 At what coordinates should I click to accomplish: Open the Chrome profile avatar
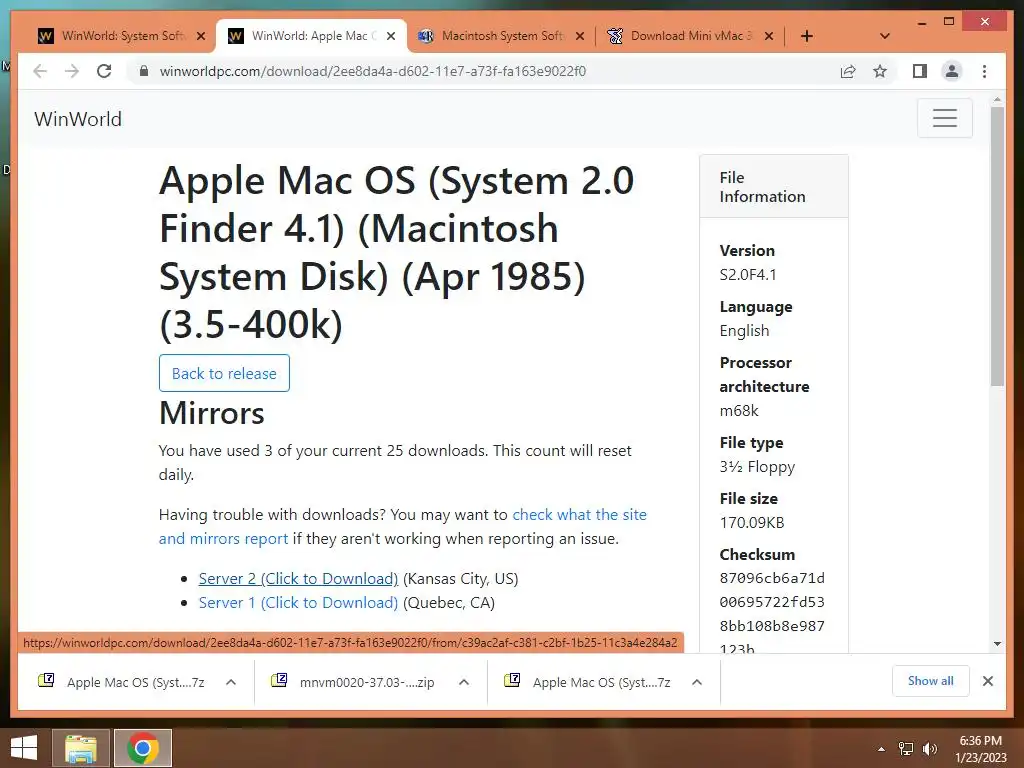pos(952,71)
